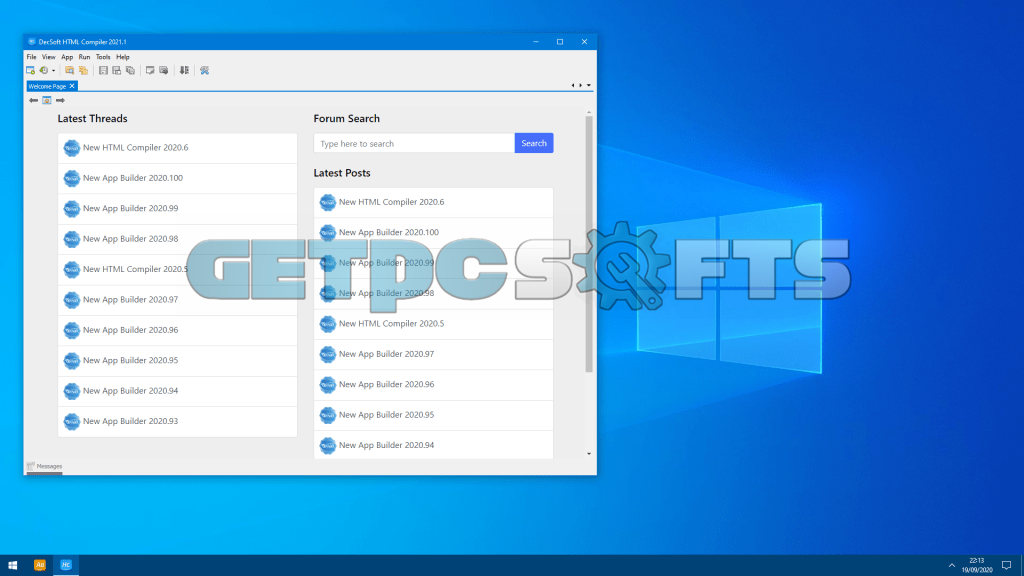1024x576 pixels.
Task: Click the down arrow columns toolbar icon
Action: (184, 71)
